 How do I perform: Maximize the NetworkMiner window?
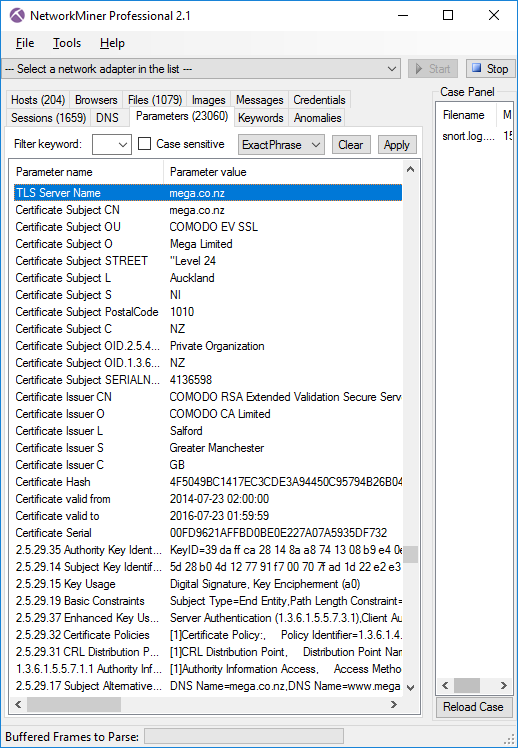pos(448,15)
